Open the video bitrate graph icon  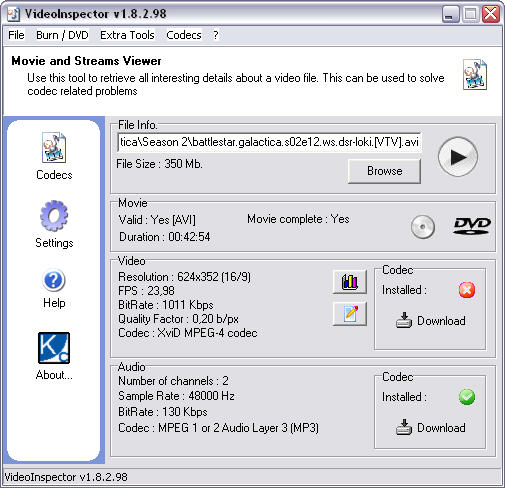[350, 282]
